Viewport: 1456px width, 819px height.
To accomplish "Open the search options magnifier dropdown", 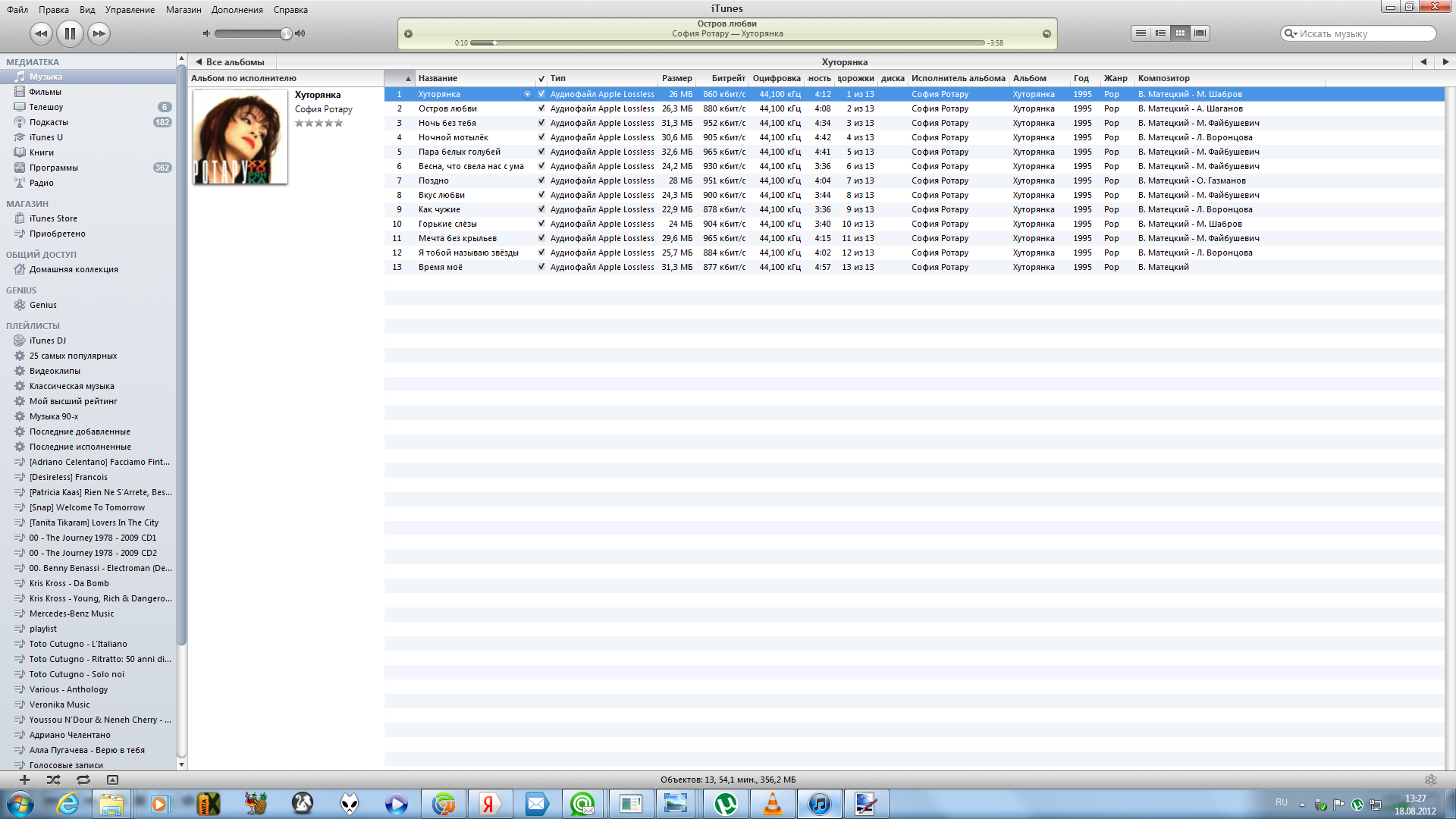I will pyautogui.click(x=1291, y=33).
